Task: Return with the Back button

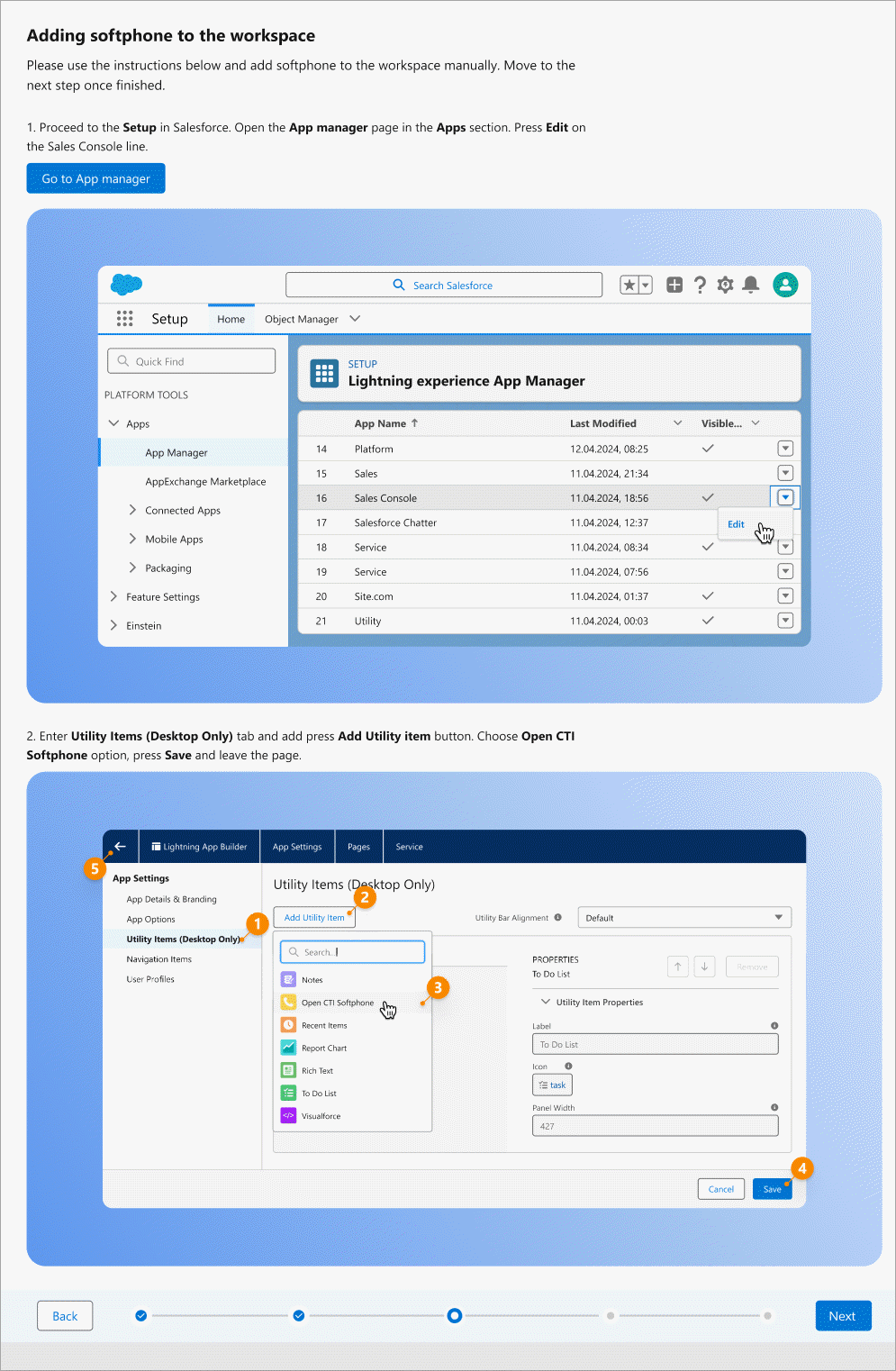Action: pos(65,1316)
